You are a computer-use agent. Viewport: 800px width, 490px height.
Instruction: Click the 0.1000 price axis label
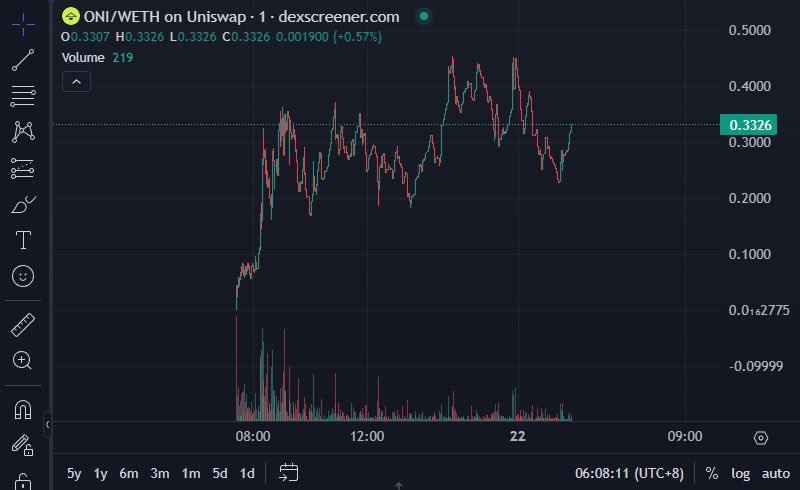[749, 254]
